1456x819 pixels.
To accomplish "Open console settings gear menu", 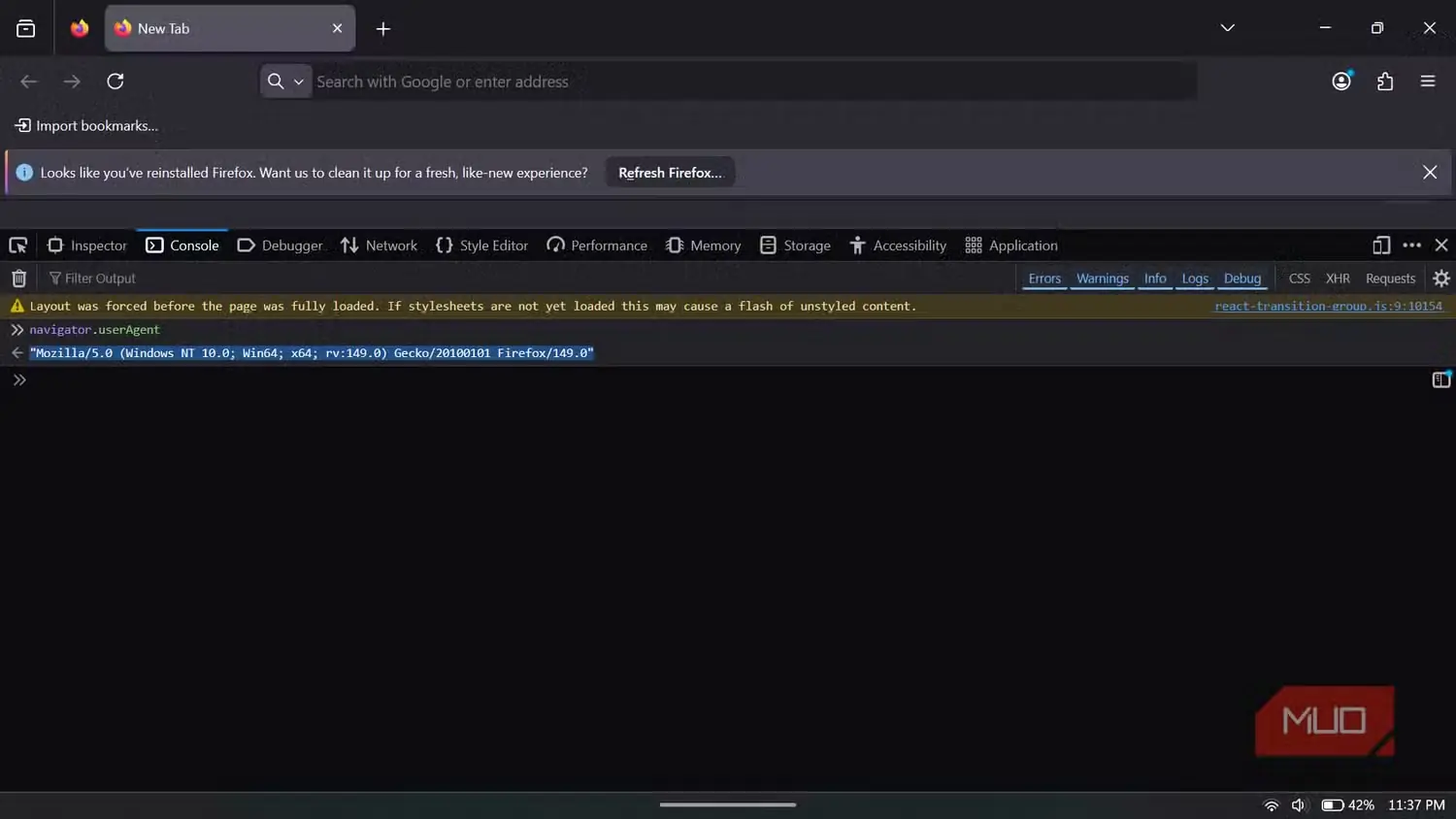I will [1441, 278].
